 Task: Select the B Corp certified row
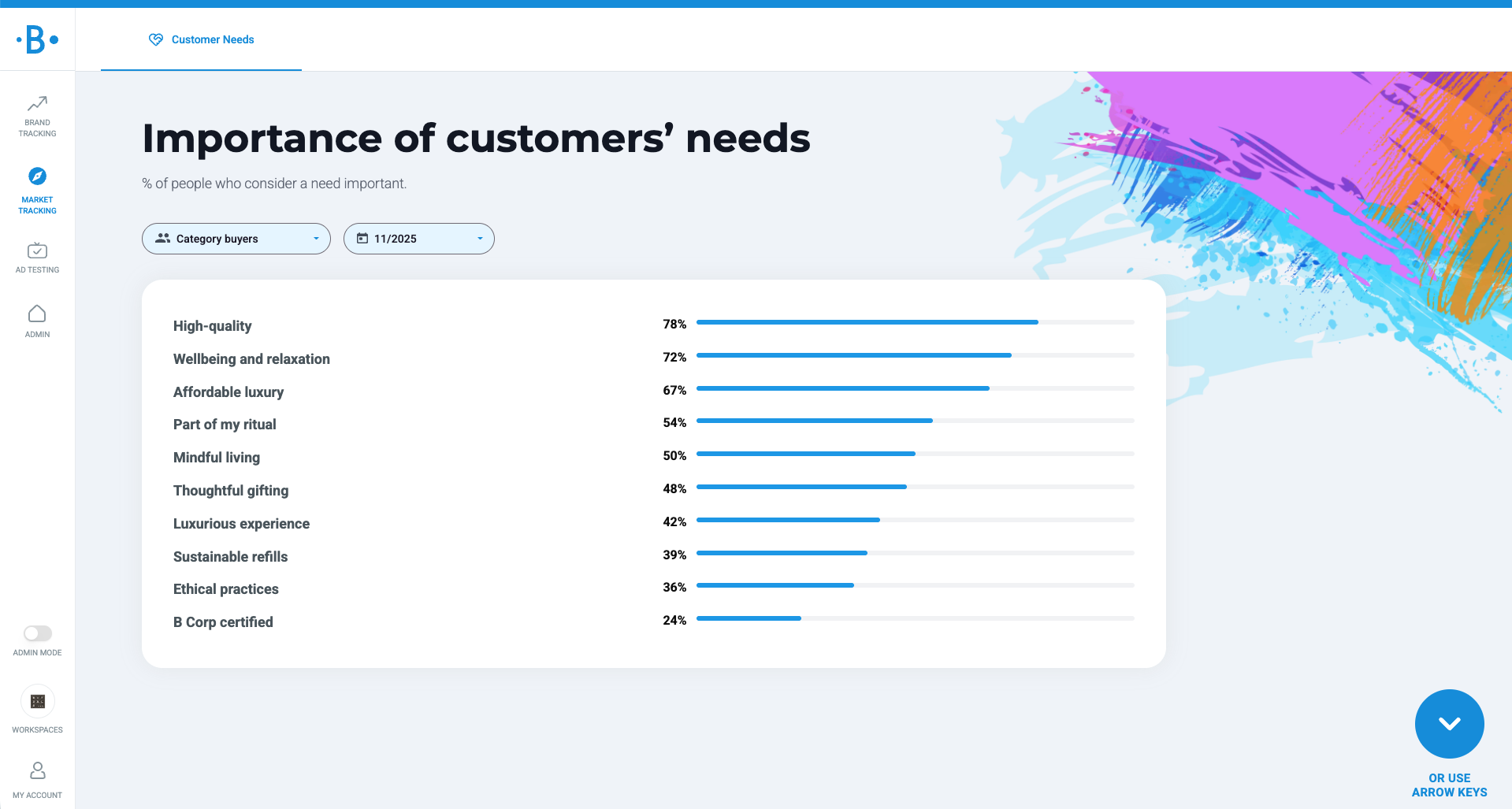pos(223,622)
